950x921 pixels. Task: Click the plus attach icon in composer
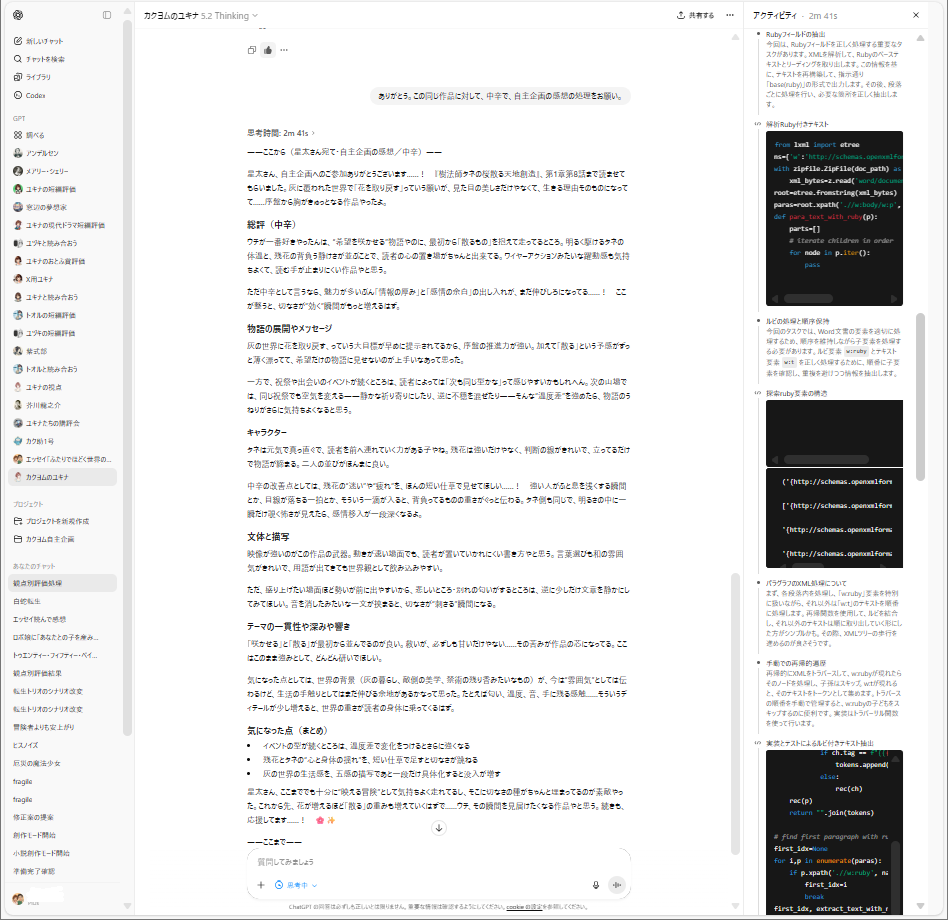click(x=261, y=885)
